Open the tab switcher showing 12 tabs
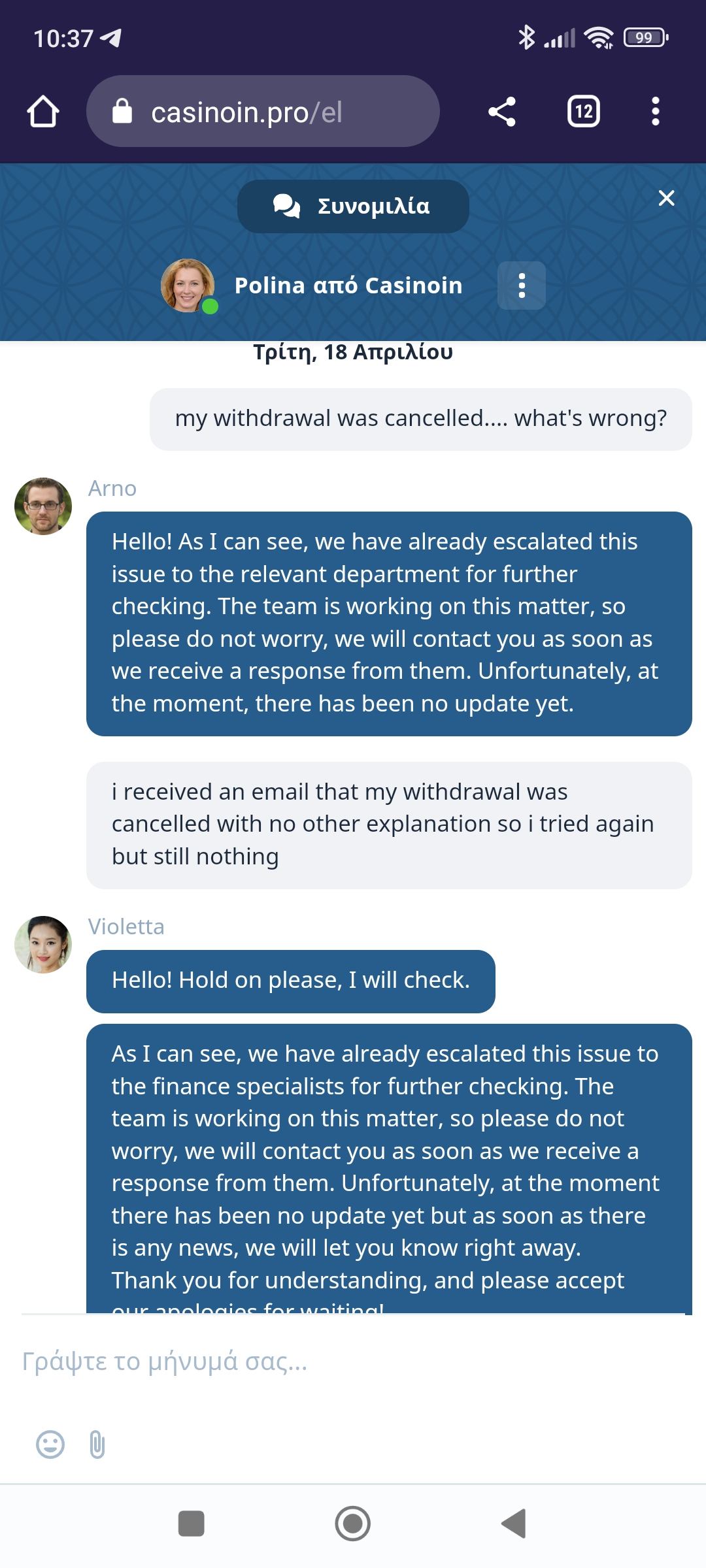706x1568 pixels. tap(583, 112)
